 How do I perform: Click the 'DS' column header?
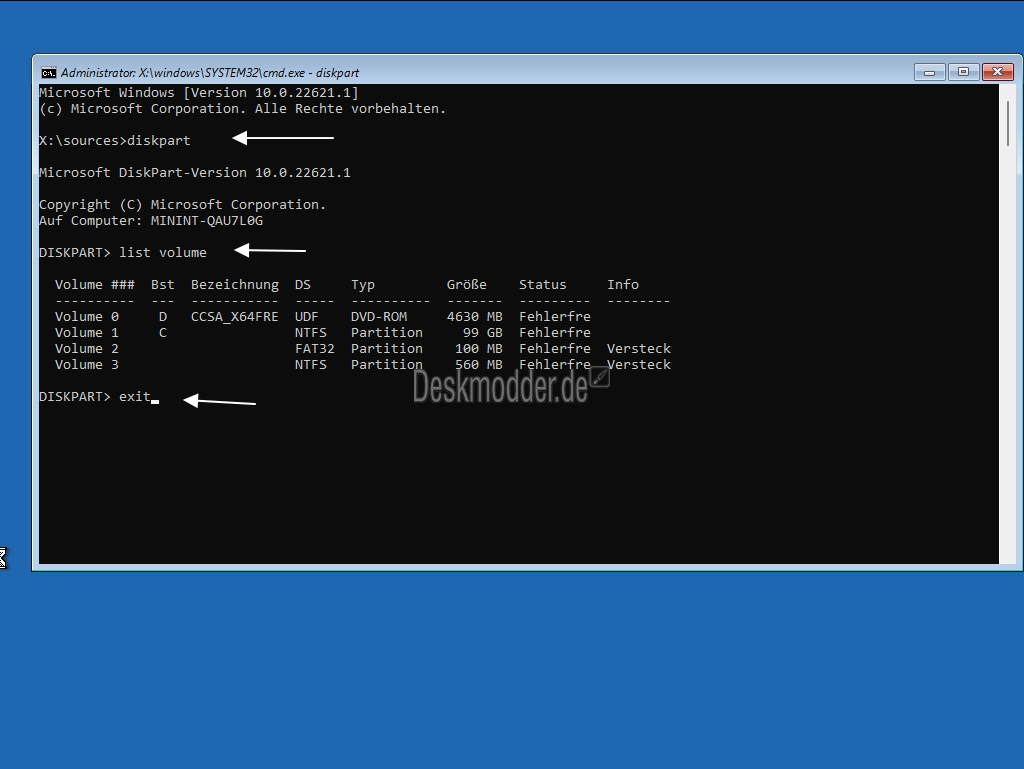(302, 285)
